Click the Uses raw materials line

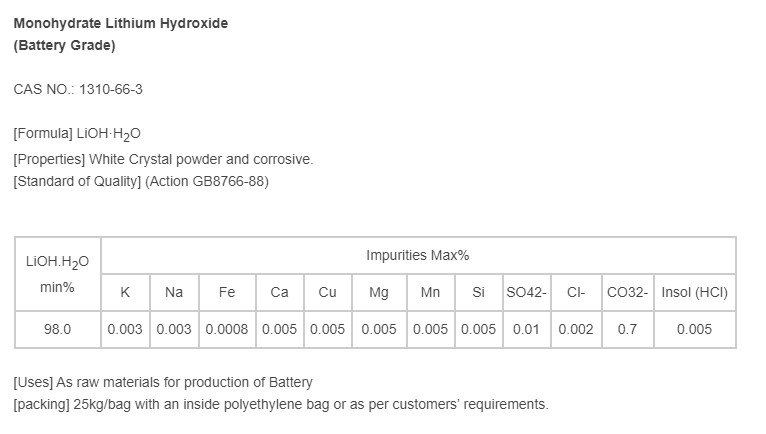pyautogui.click(x=163, y=382)
